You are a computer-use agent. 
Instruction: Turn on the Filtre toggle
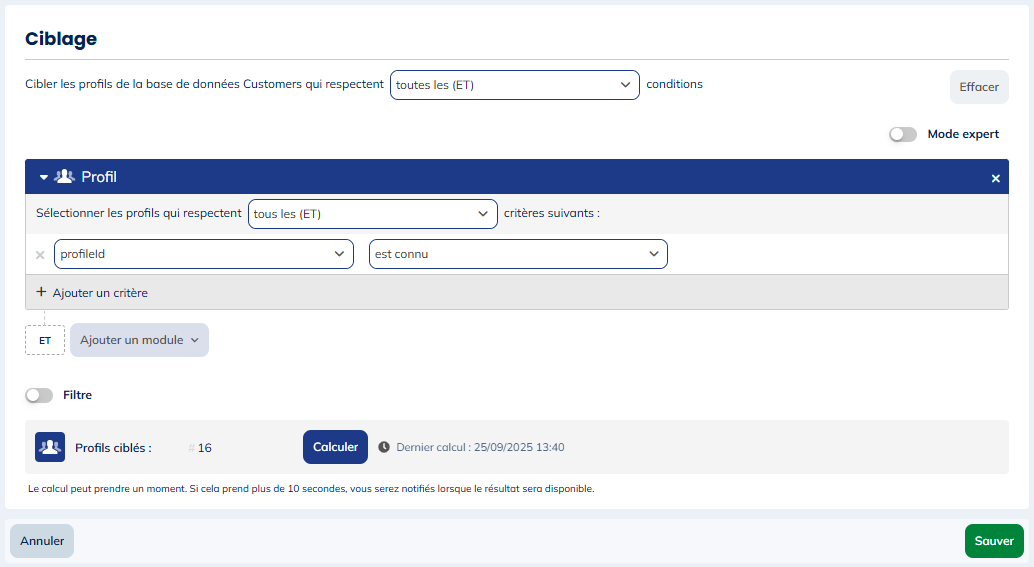[x=39, y=395]
